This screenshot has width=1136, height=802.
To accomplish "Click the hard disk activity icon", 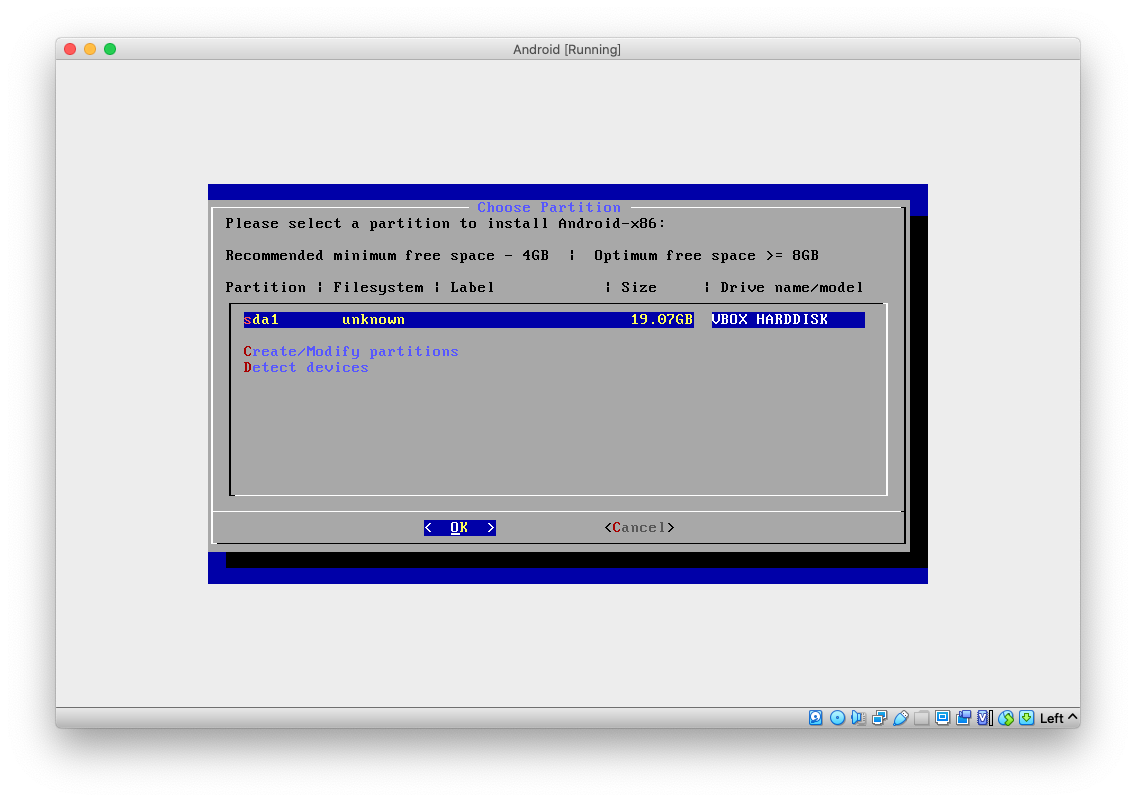I will 816,718.
